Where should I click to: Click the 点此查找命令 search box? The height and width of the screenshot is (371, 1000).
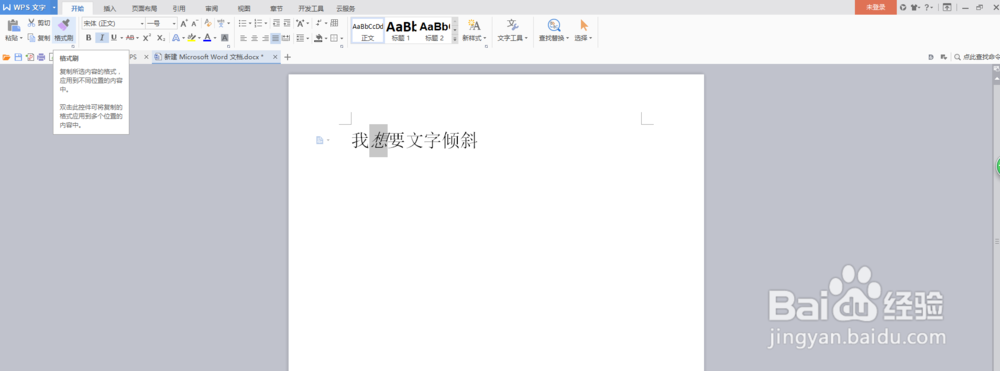(976, 57)
